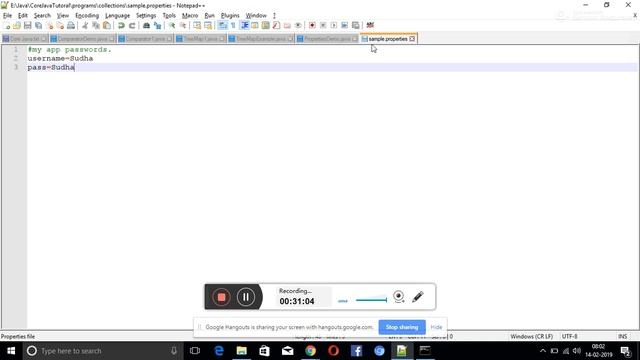The width and height of the screenshot is (640, 360).
Task: Toggle word wrap in toolbar
Action: point(222,25)
